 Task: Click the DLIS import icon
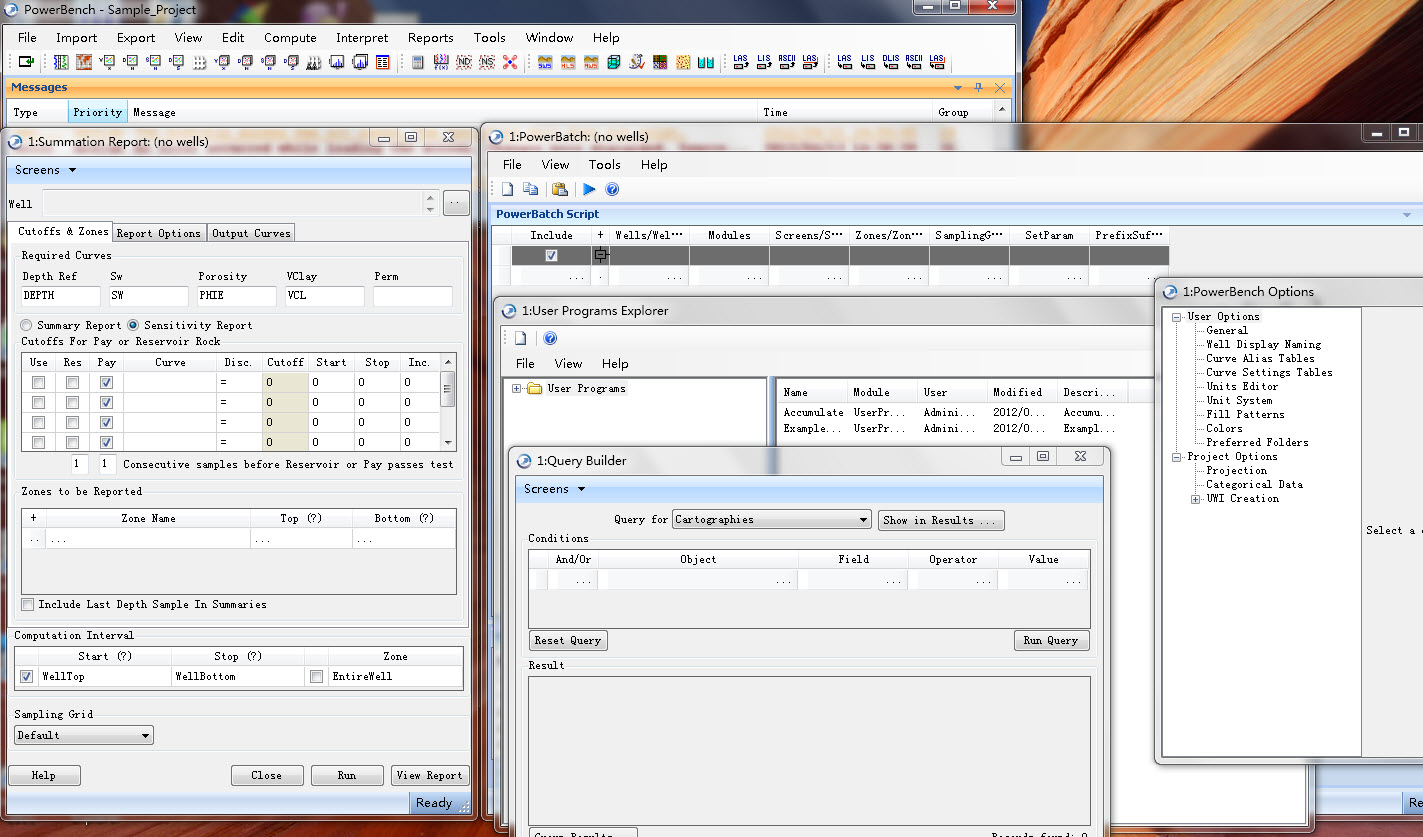point(891,62)
